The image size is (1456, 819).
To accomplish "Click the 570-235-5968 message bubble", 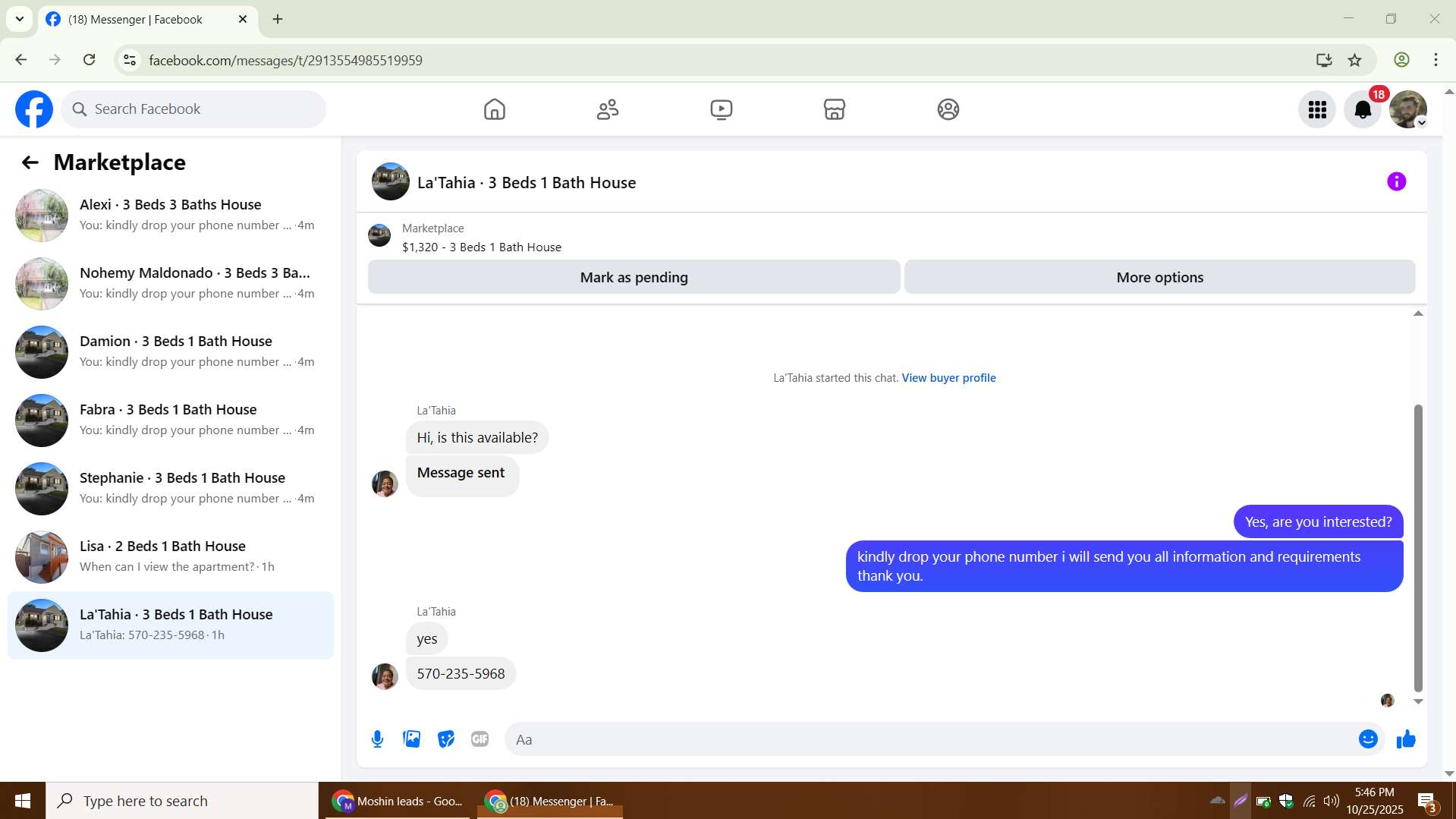I will (461, 674).
